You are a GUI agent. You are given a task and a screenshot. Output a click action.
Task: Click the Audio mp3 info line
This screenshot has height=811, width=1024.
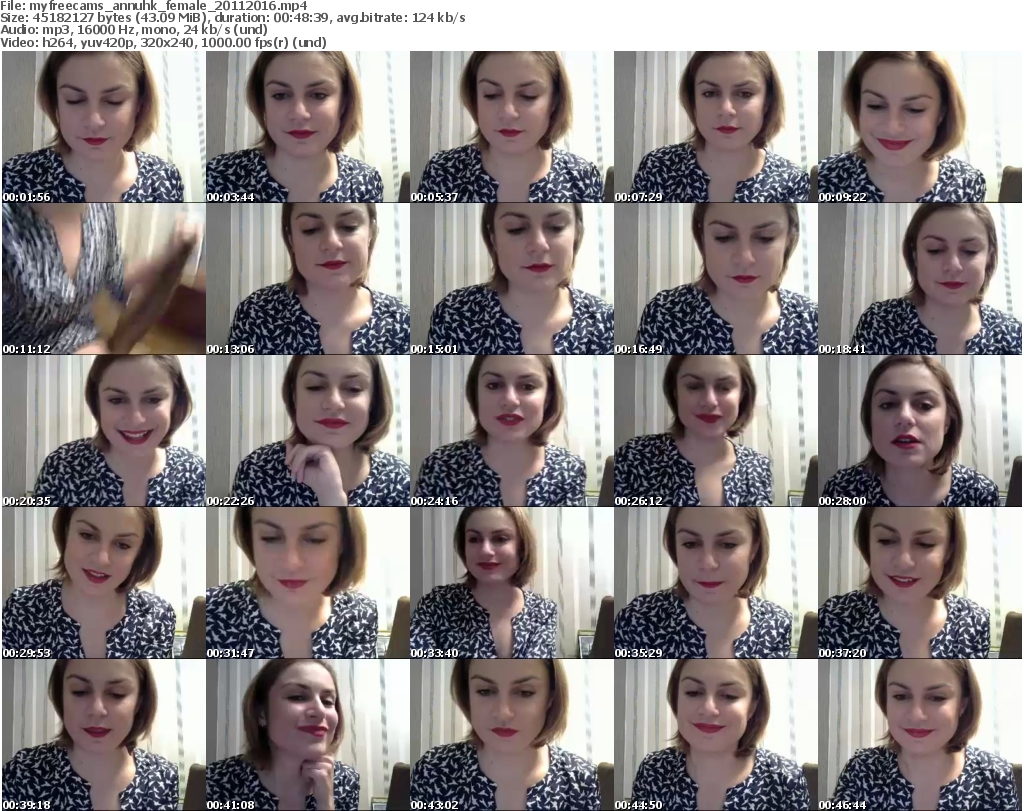pos(134,31)
